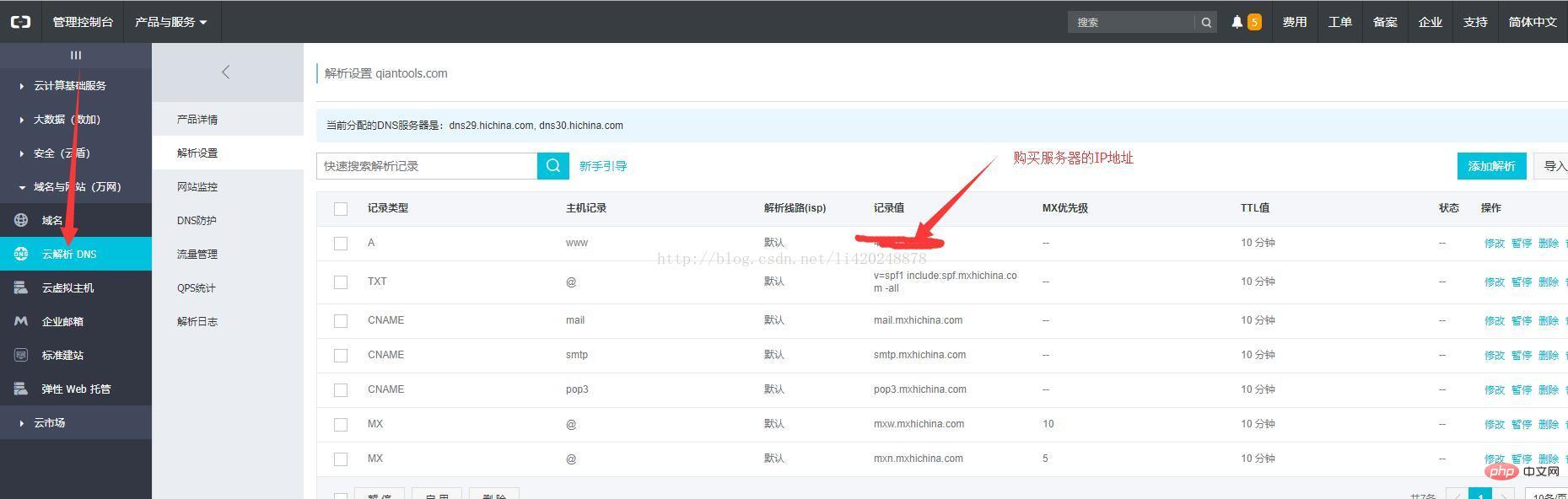Check the MX mxw.mxhichina.com row checkbox
This screenshot has width=1568, height=499.
point(341,425)
